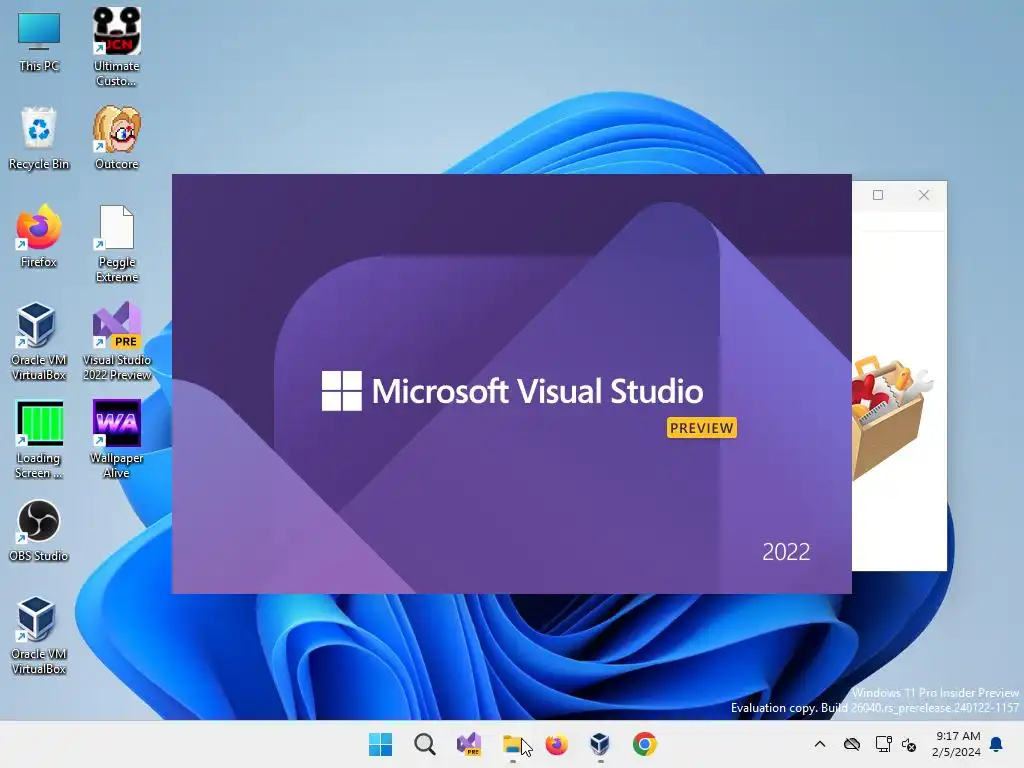
Task: Open File Explorer from the taskbar
Action: pyautogui.click(x=513, y=744)
